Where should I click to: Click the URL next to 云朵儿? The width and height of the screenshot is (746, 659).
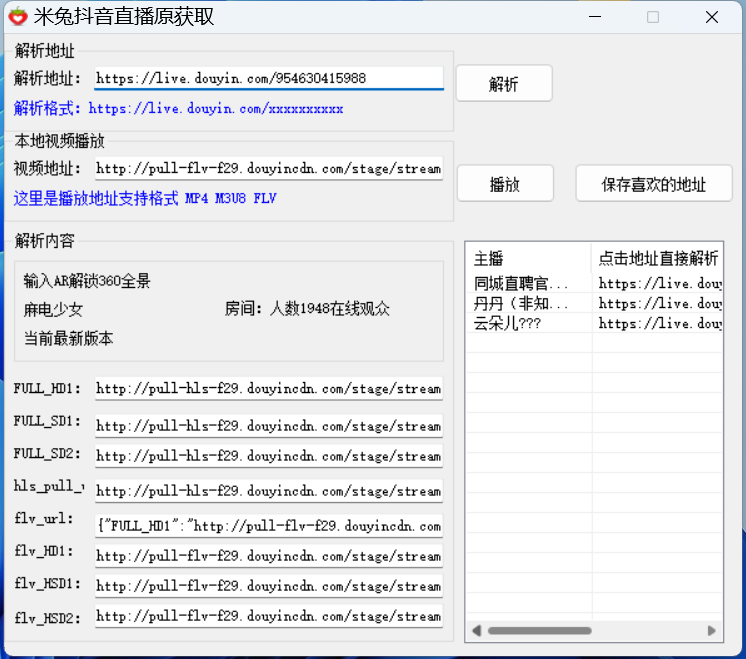(x=660, y=324)
